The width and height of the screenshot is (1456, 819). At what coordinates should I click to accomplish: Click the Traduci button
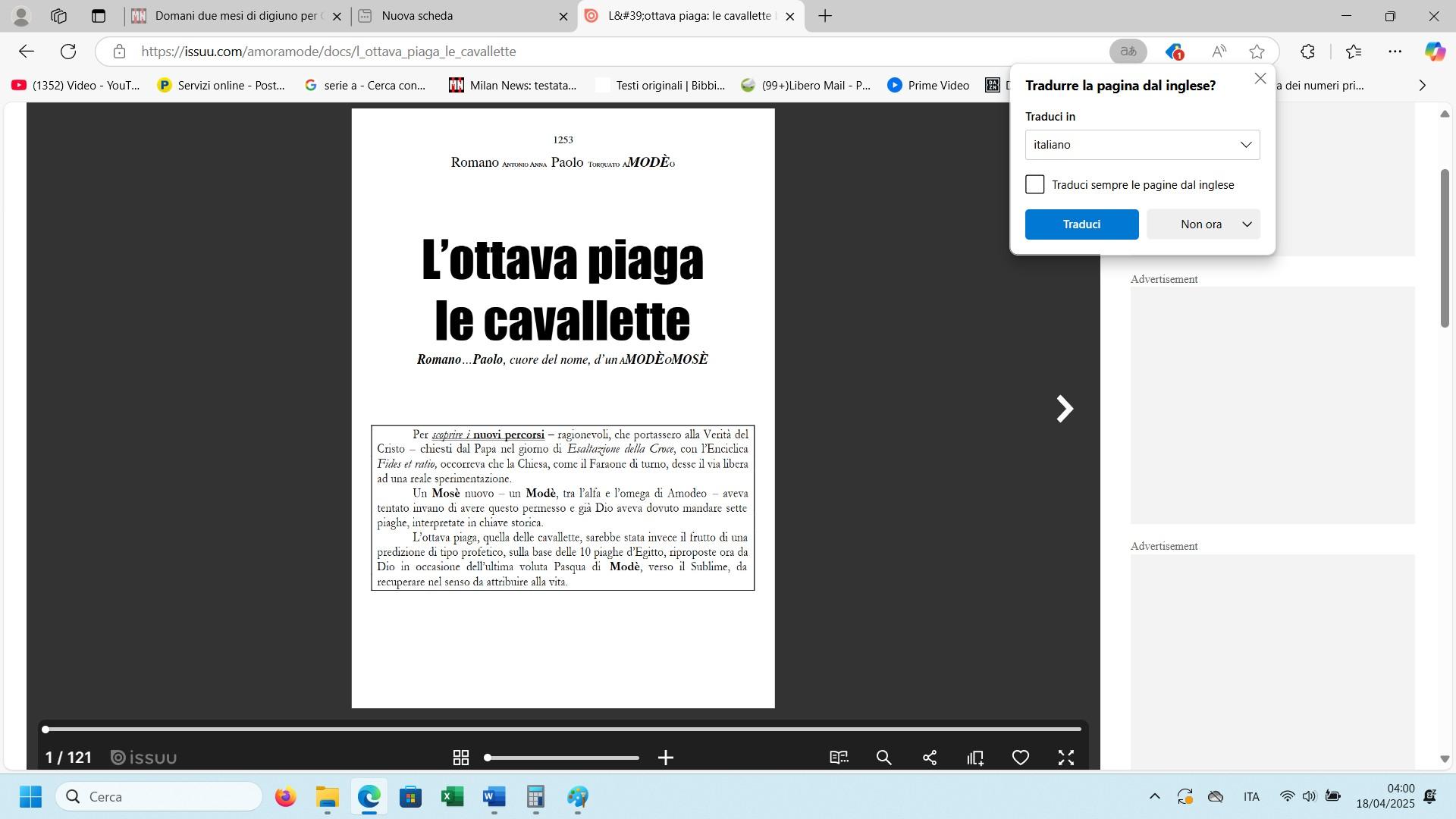coord(1081,224)
